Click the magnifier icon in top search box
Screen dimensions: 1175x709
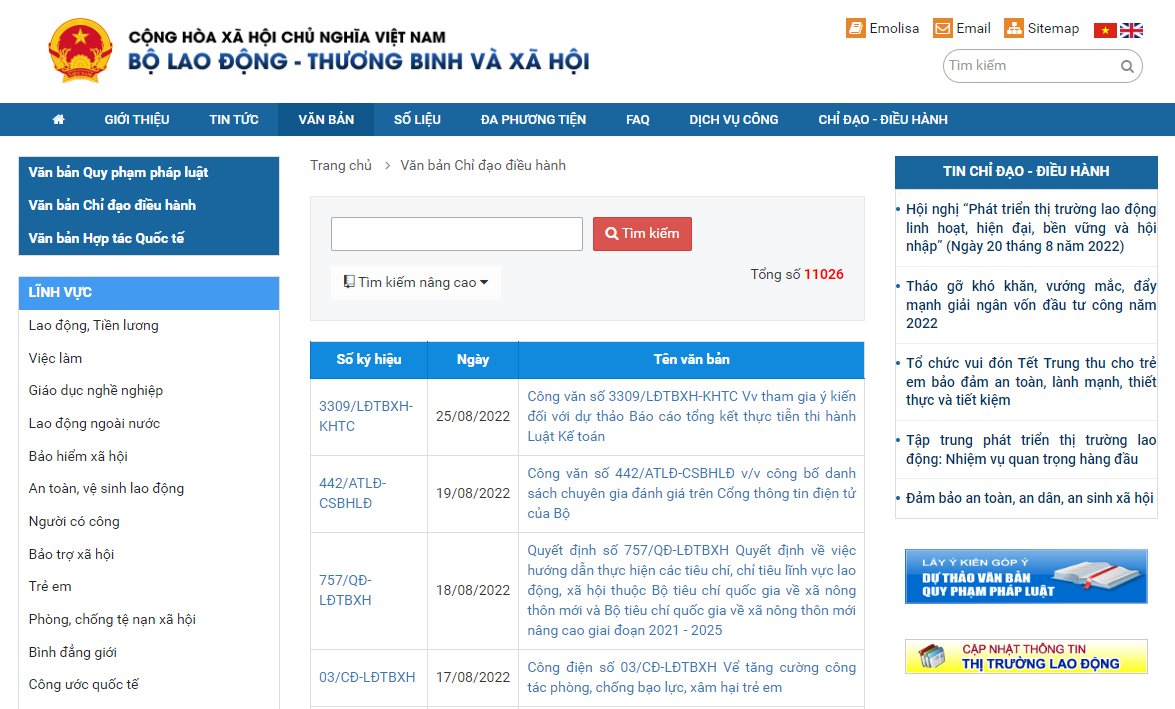tap(1127, 67)
